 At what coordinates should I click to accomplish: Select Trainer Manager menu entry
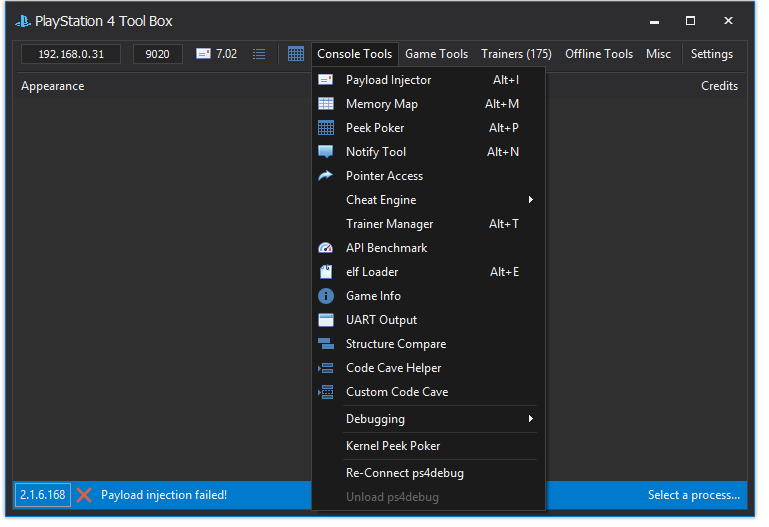click(428, 224)
